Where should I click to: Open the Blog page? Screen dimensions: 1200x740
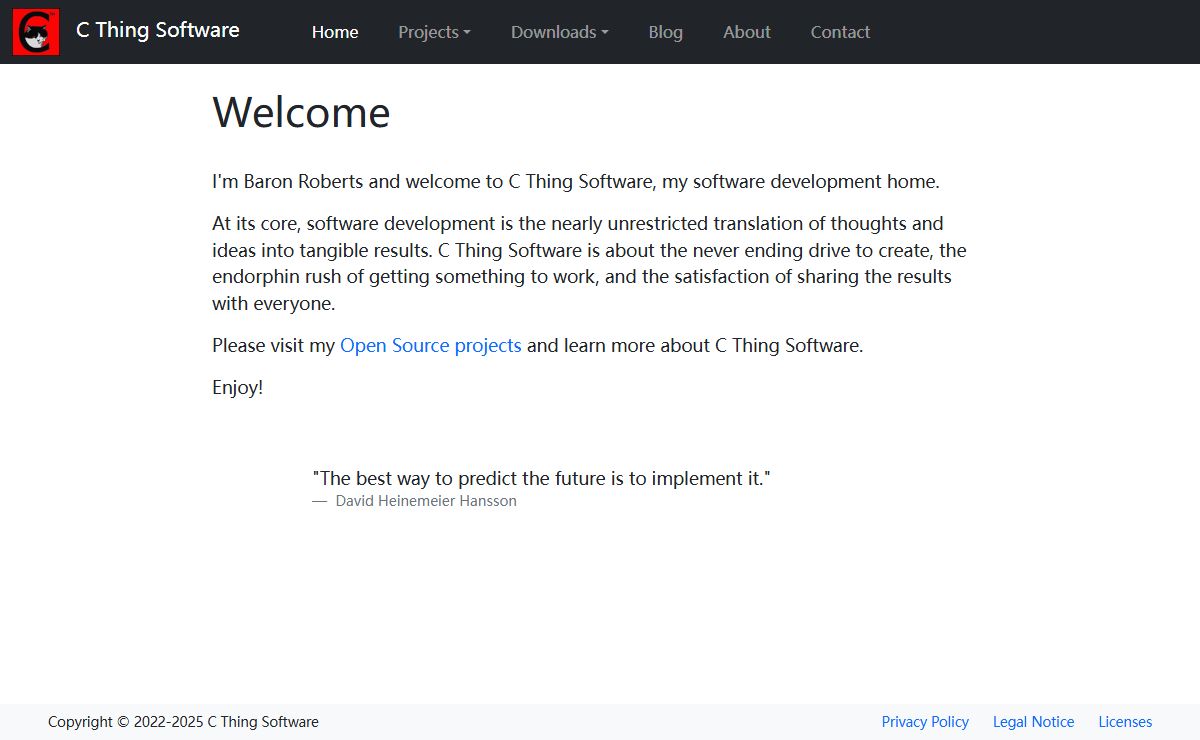point(665,32)
